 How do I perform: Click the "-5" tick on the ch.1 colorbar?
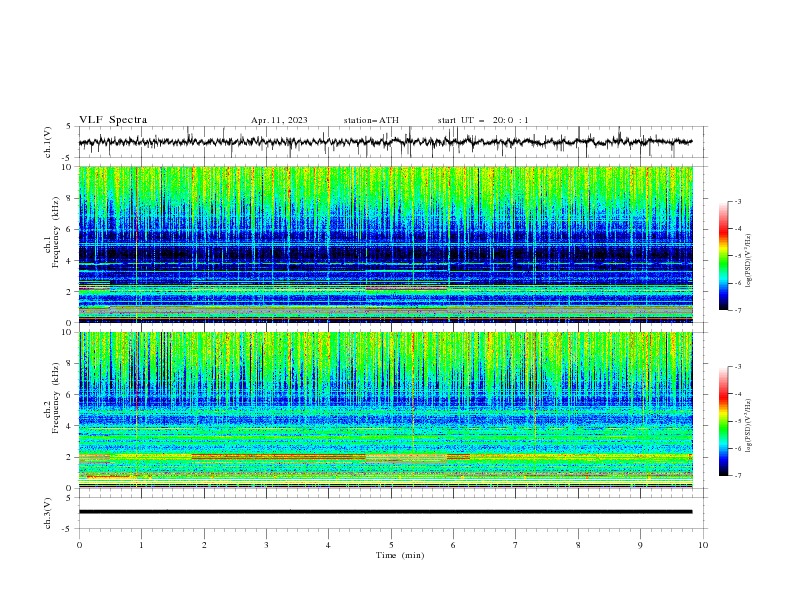point(737,256)
